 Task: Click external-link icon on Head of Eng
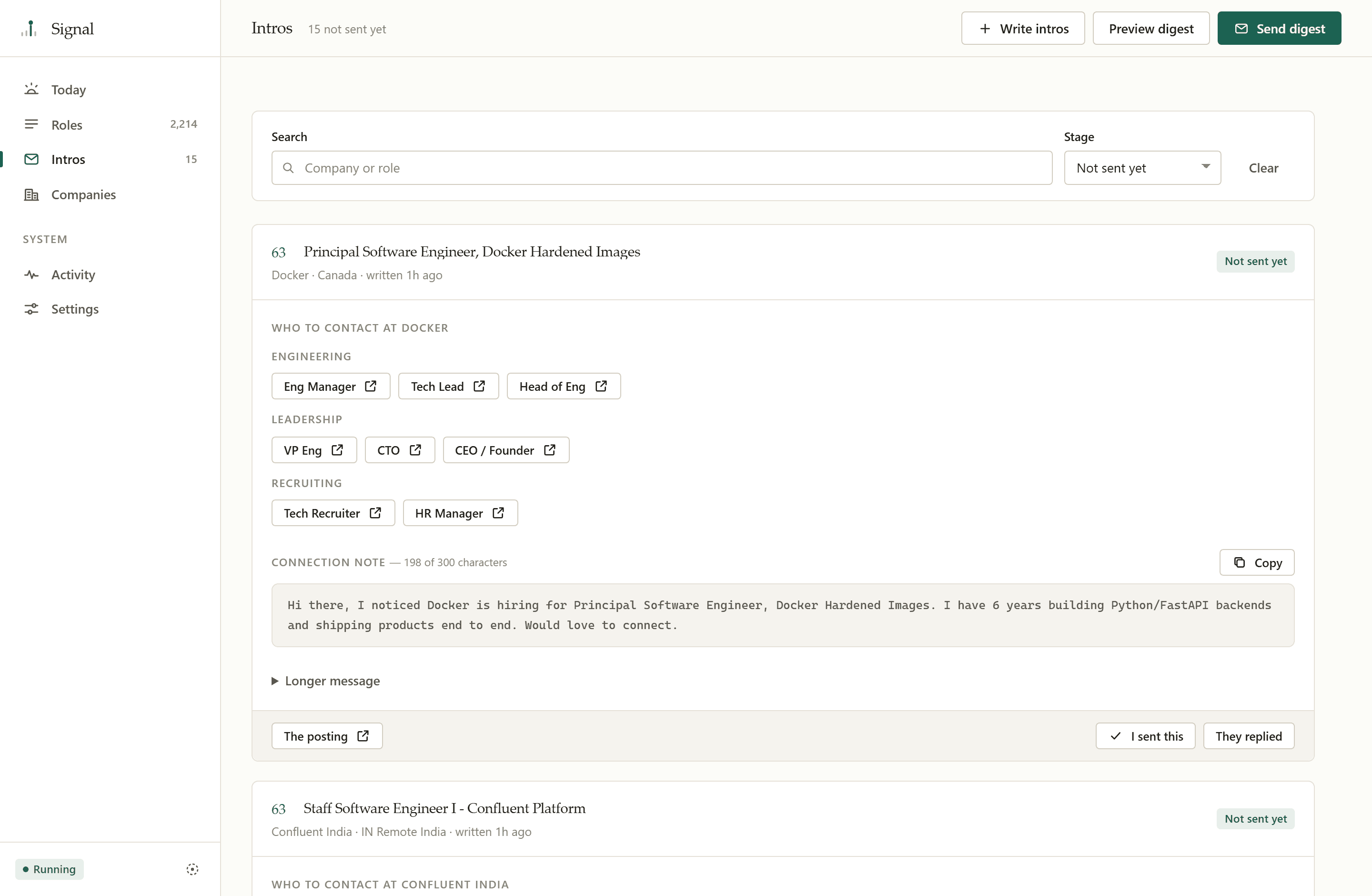pos(601,386)
